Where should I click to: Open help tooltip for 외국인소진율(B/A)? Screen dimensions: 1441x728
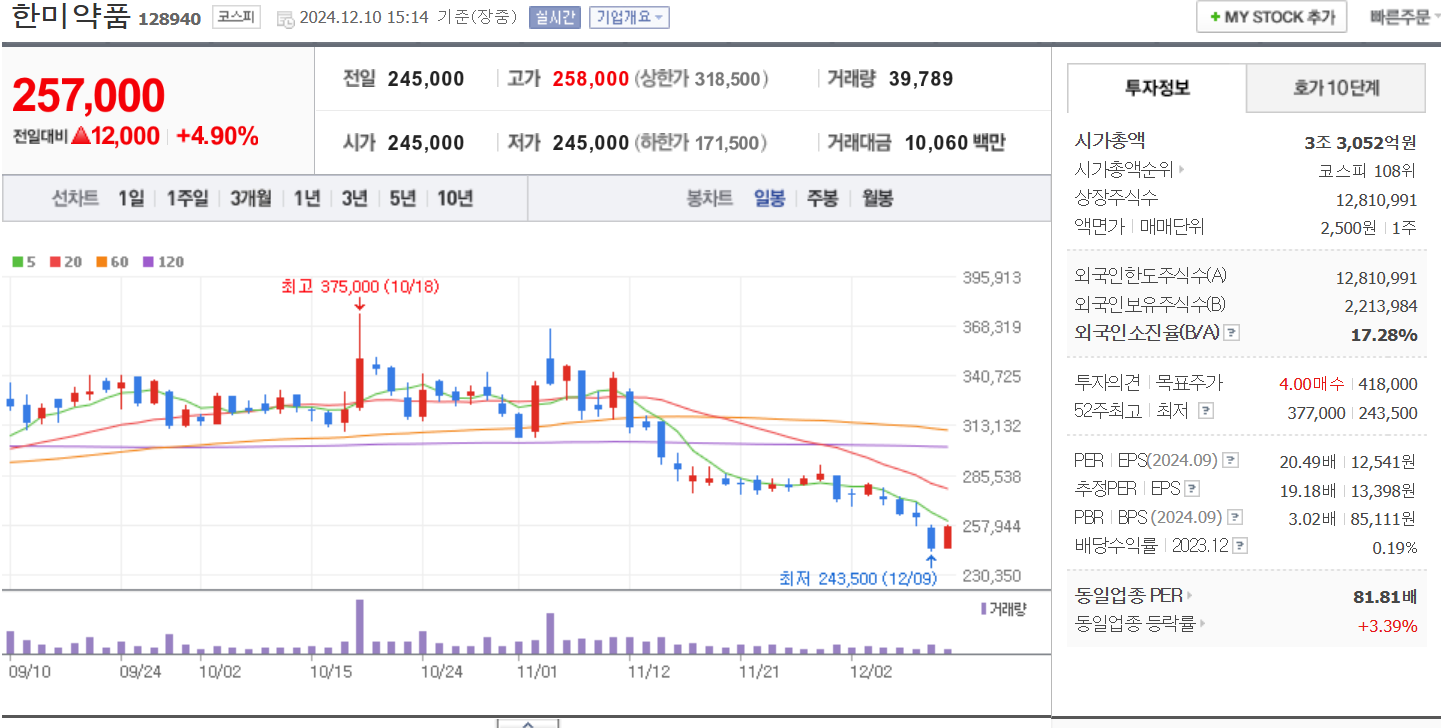[x=1232, y=334]
